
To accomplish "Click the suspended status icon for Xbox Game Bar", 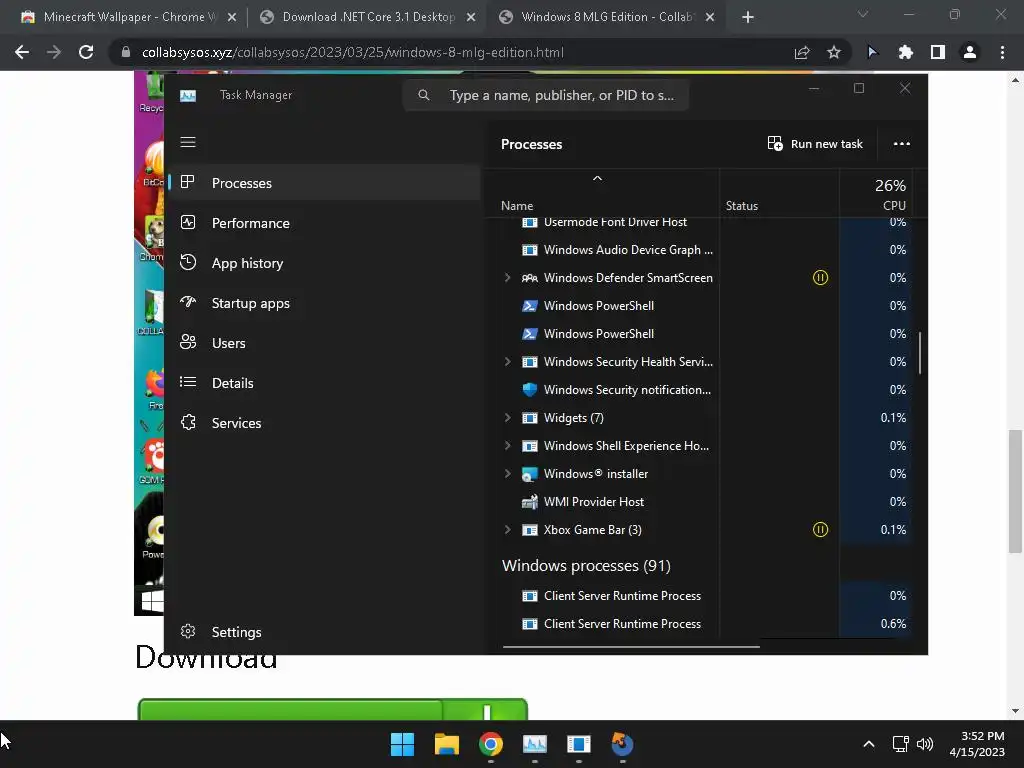I will tap(820, 530).
